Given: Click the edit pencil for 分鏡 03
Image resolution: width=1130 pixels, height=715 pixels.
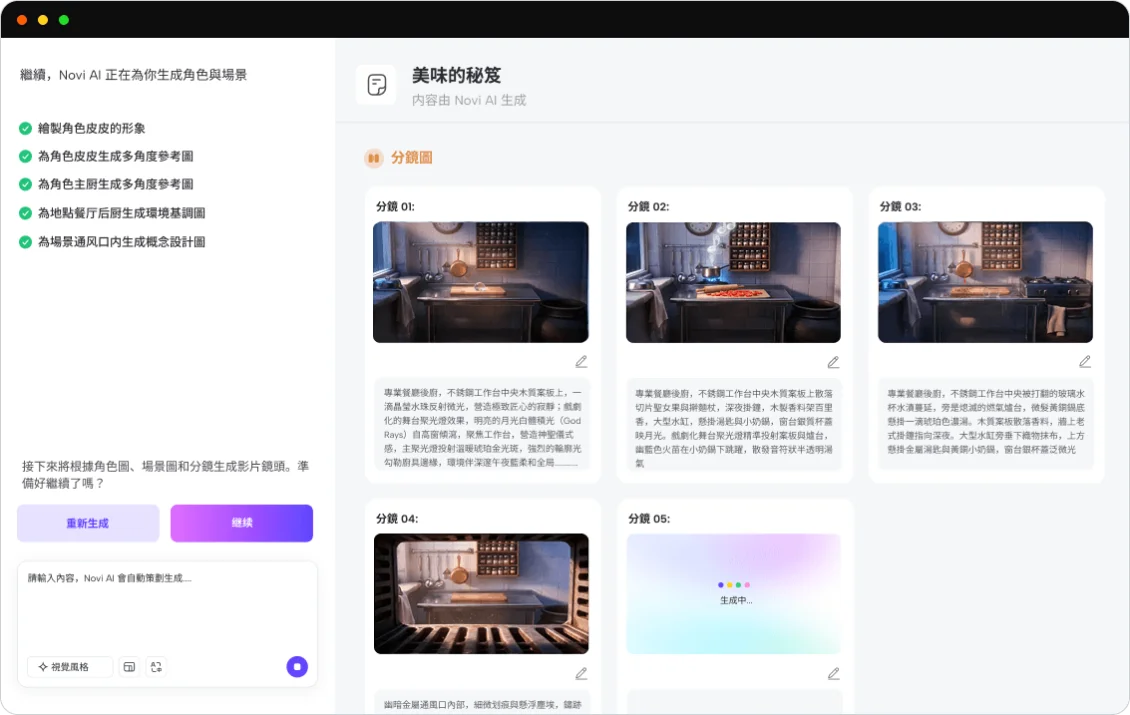Looking at the screenshot, I should click(x=1085, y=362).
